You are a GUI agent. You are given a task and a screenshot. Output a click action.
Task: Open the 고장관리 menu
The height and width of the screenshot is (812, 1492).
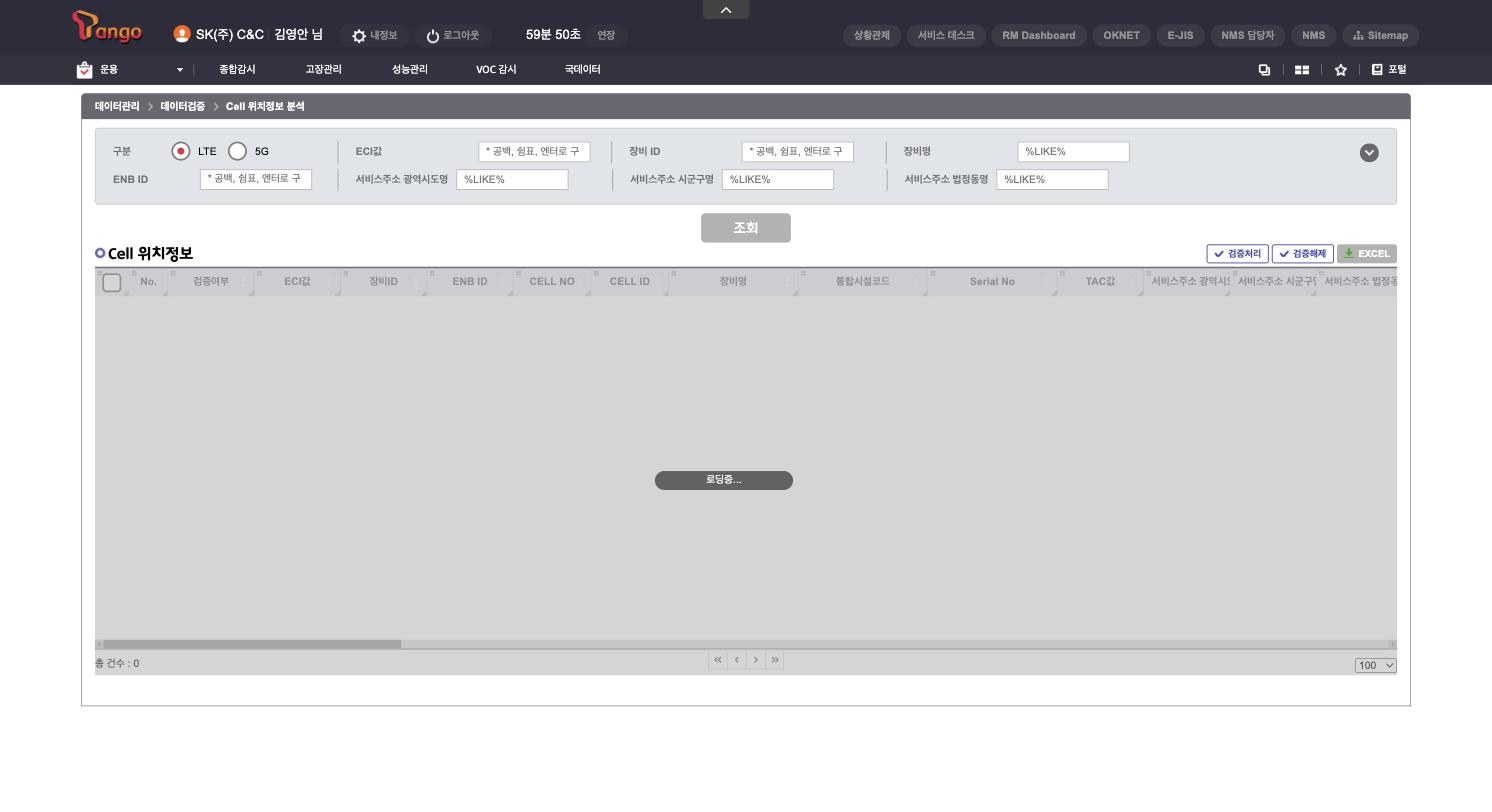pyautogui.click(x=323, y=70)
